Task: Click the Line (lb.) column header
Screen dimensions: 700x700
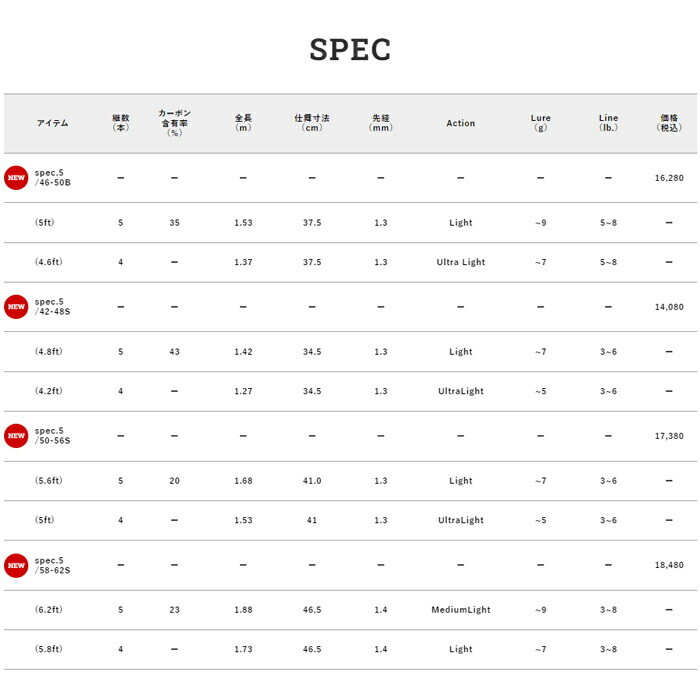Action: [x=608, y=123]
